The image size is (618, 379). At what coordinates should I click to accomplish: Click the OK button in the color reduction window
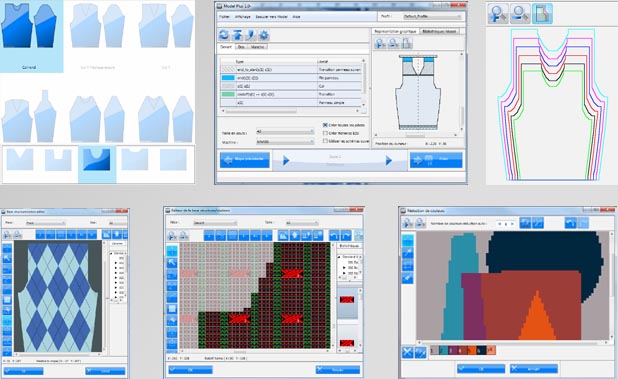(481, 369)
